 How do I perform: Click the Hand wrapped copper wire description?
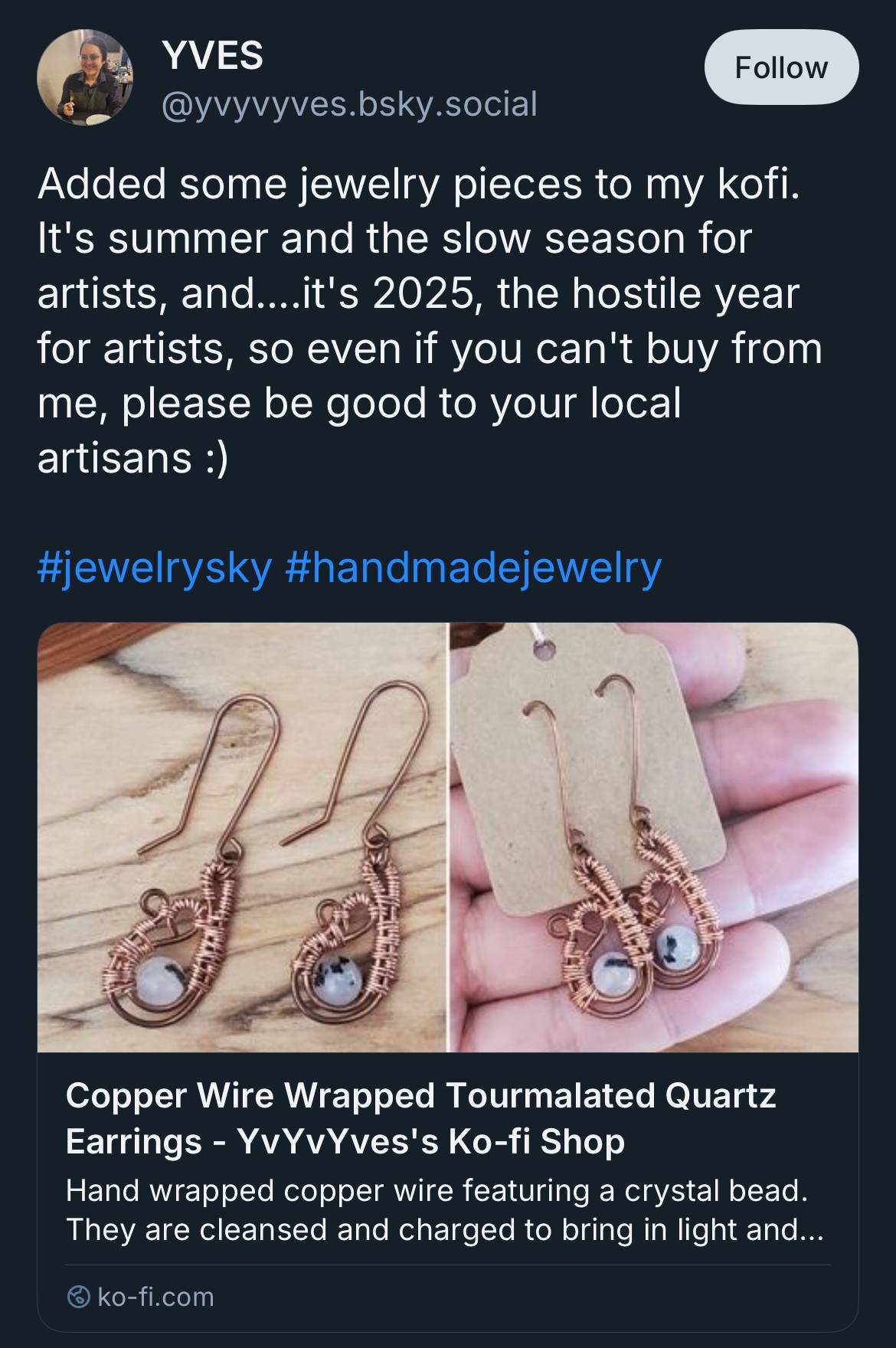point(437,1190)
